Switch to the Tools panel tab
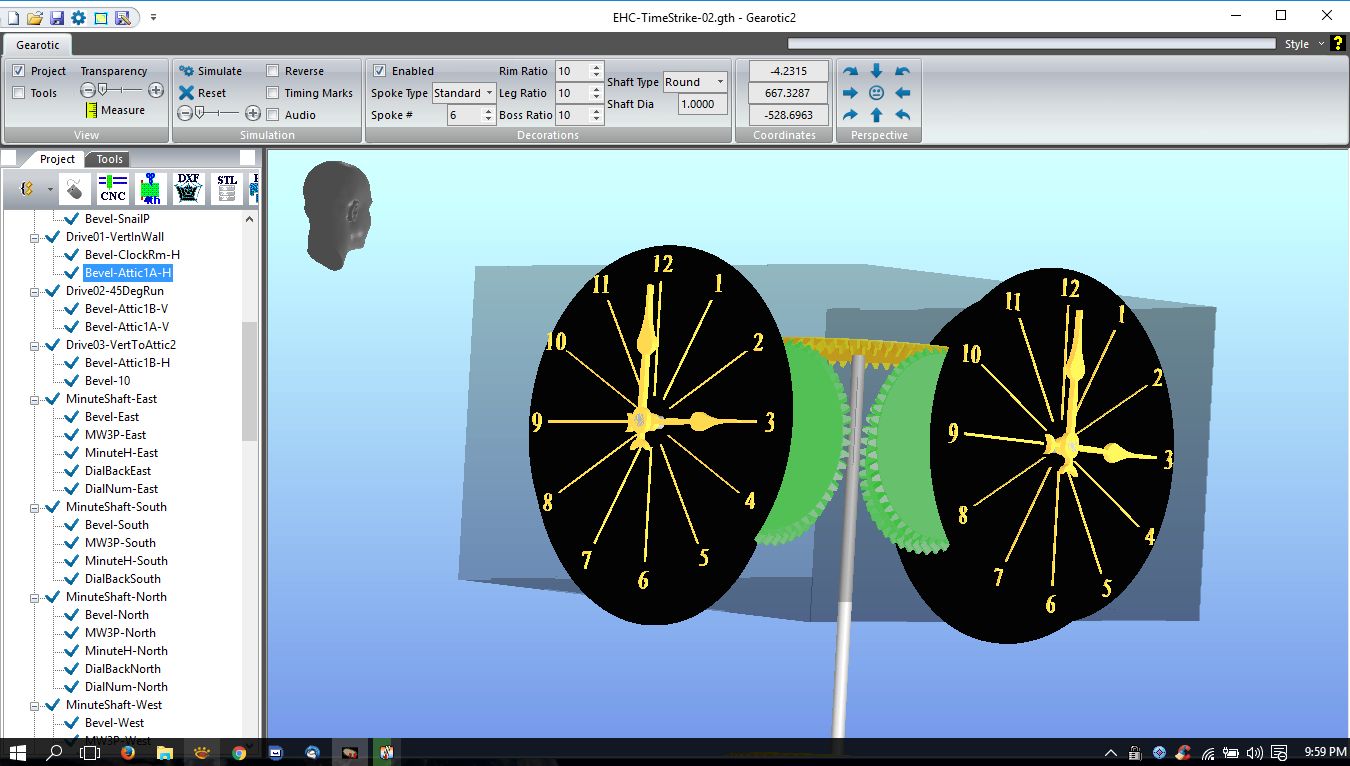Image resolution: width=1350 pixels, height=766 pixels. click(x=109, y=159)
